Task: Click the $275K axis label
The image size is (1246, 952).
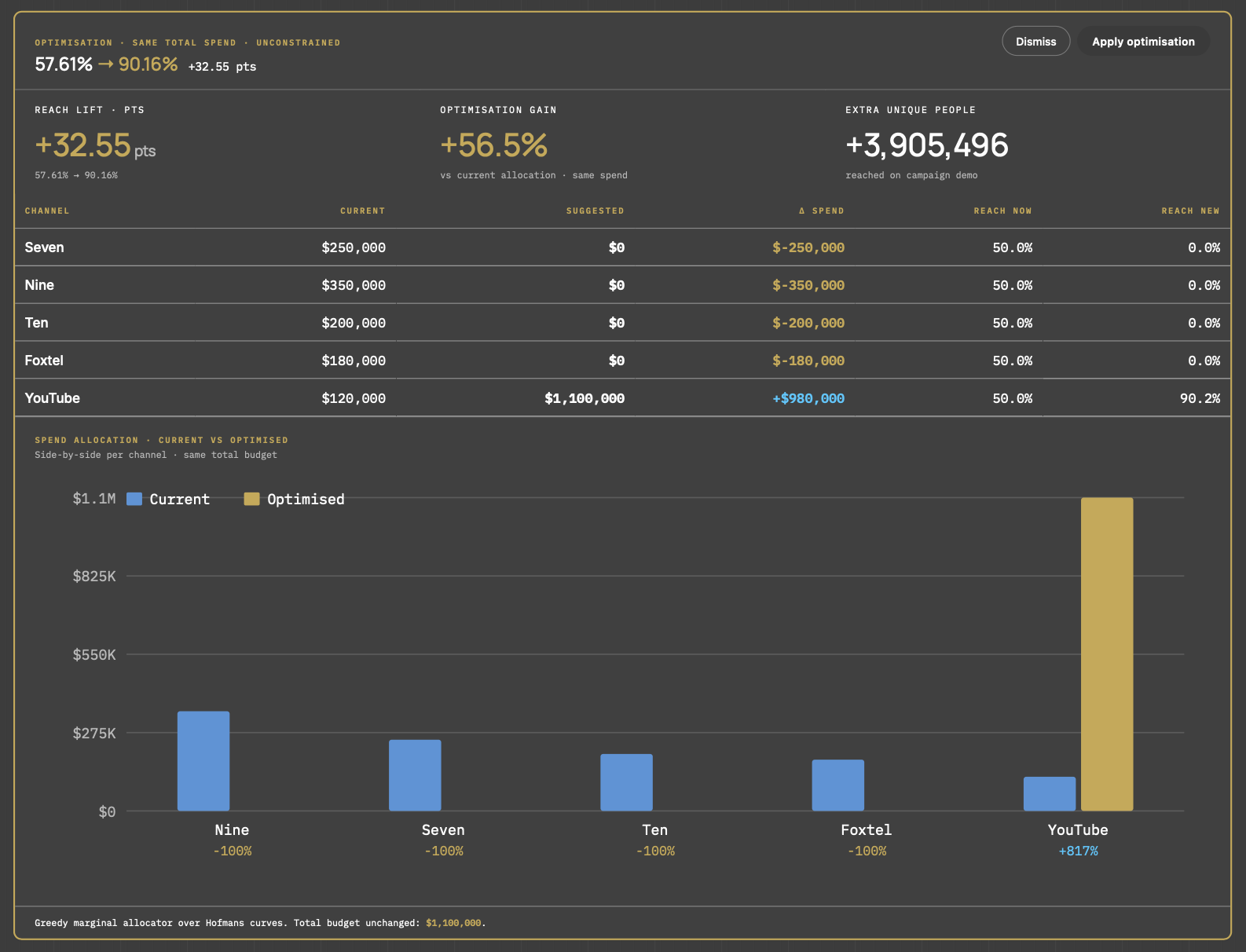Action: click(x=94, y=734)
